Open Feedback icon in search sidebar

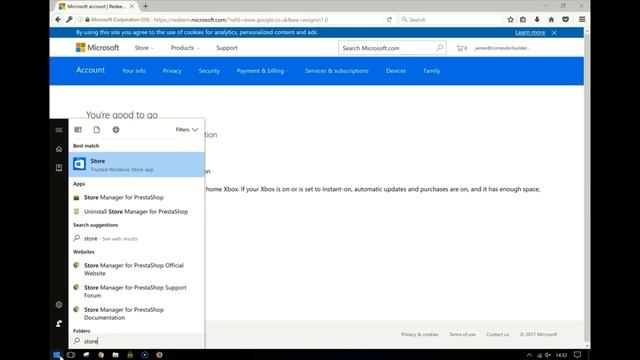tap(59, 324)
